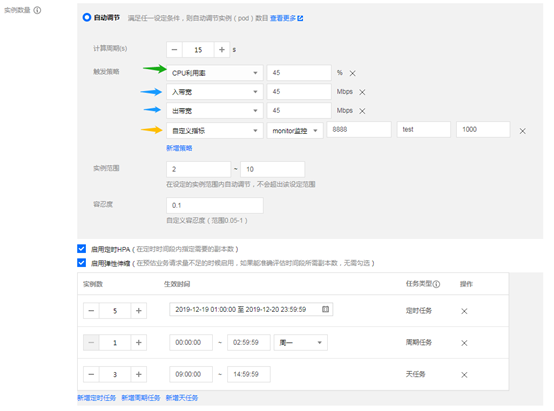Remove the CPU利用率 trigger policy row
554x411 pixels.
[352, 73]
